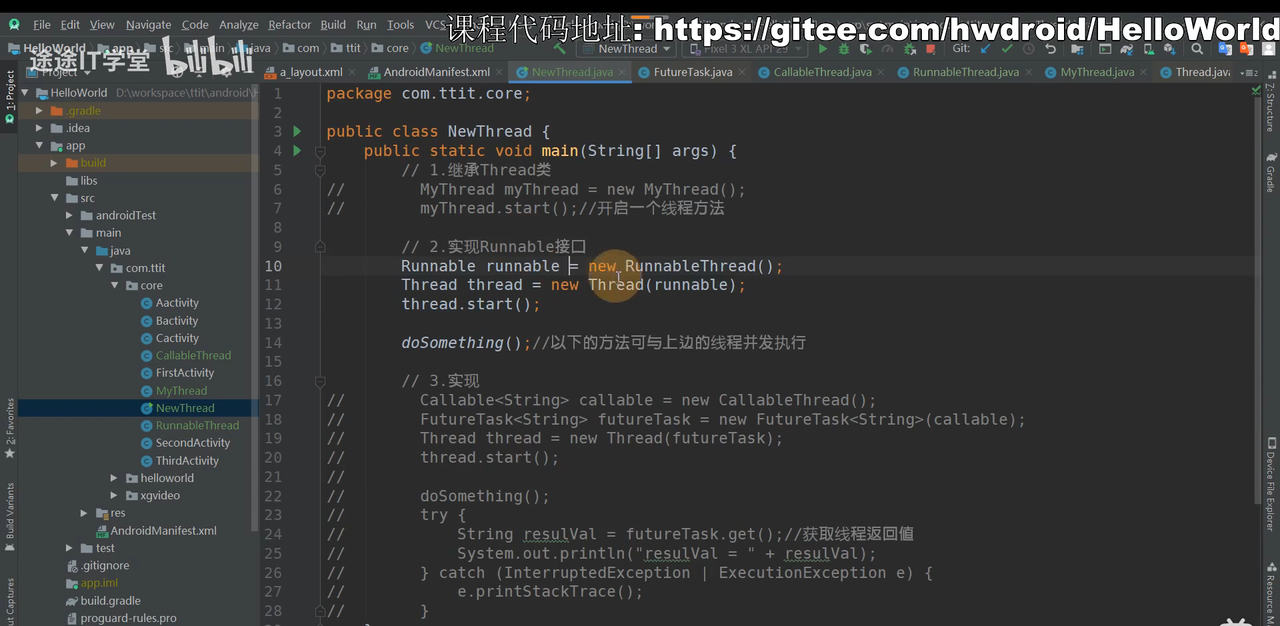This screenshot has width=1280, height=626.
Task: Click Git commit checkmark icon
Action: (1007, 48)
